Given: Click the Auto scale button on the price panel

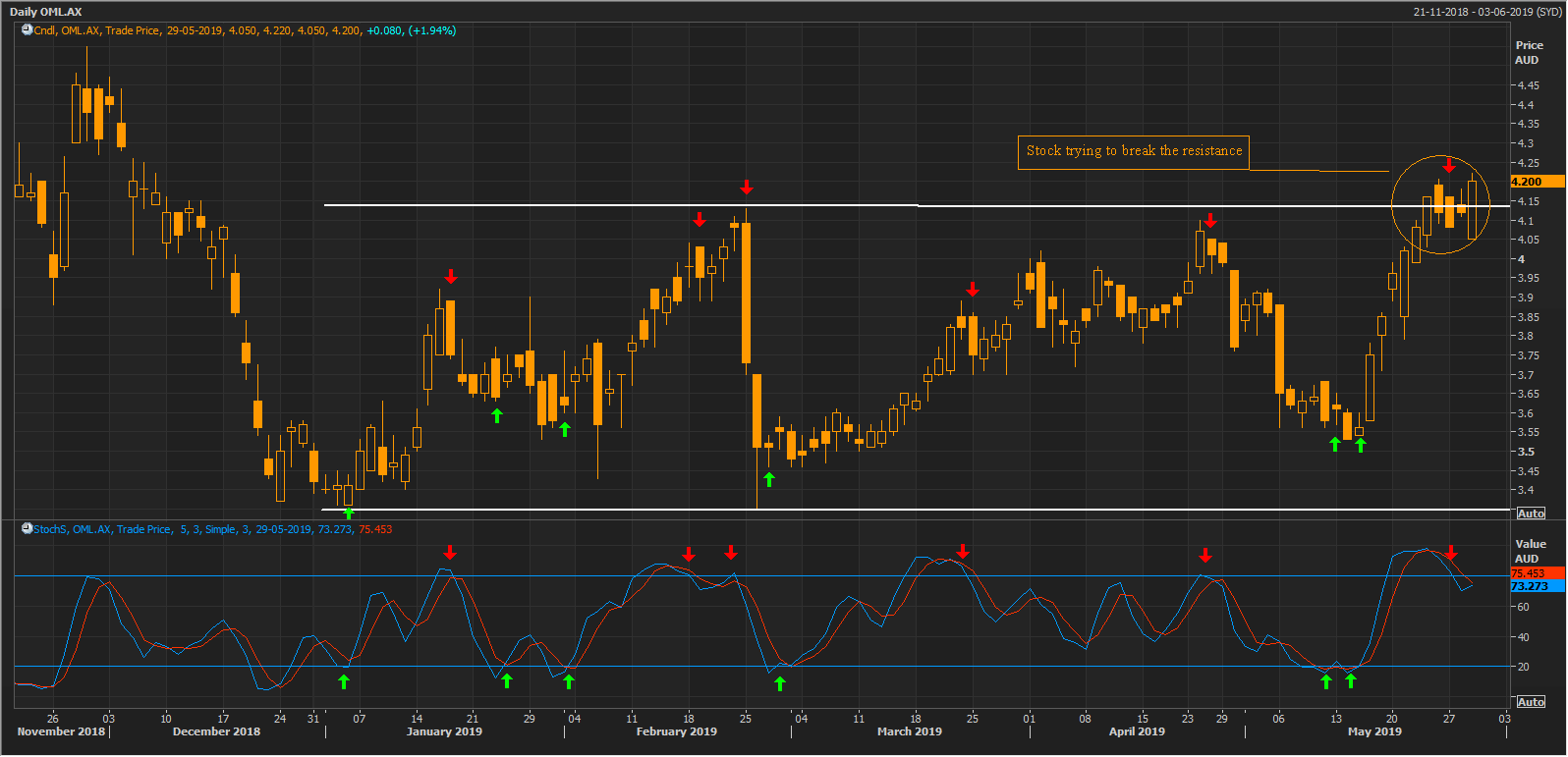Looking at the screenshot, I should tap(1531, 514).
